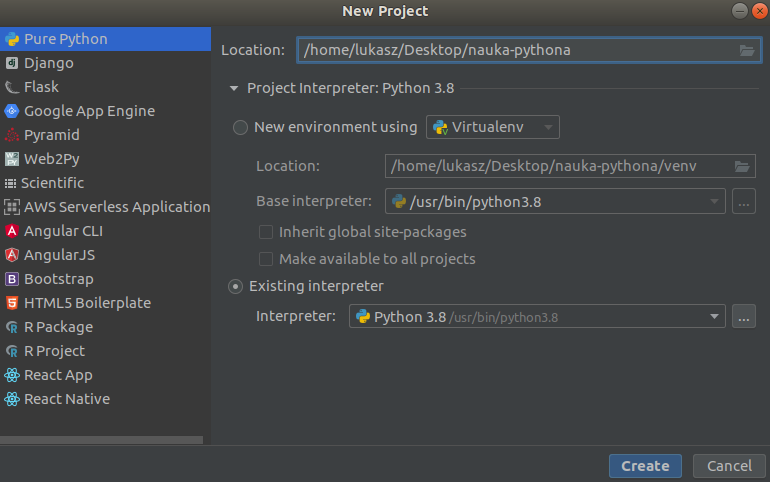Choose the Flask project type icon
Screen dimensions: 770x482
(12, 87)
